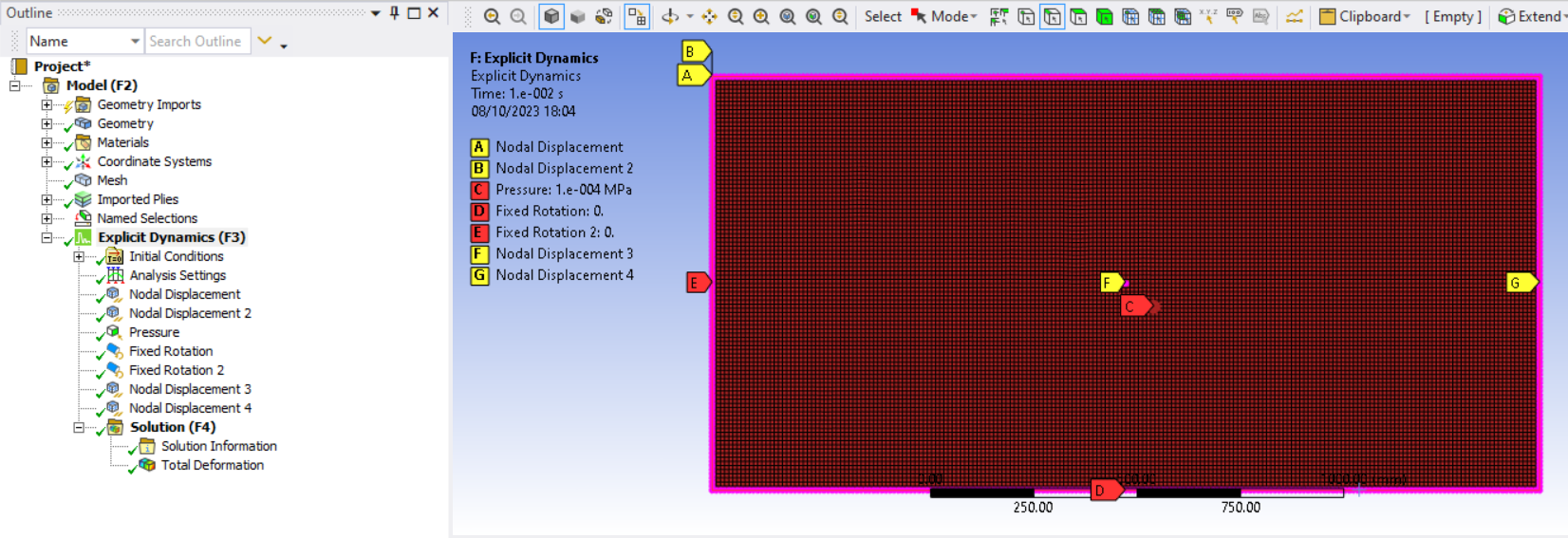The width and height of the screenshot is (1568, 538).
Task: Choose the solid green Body selection filter
Action: click(1105, 16)
